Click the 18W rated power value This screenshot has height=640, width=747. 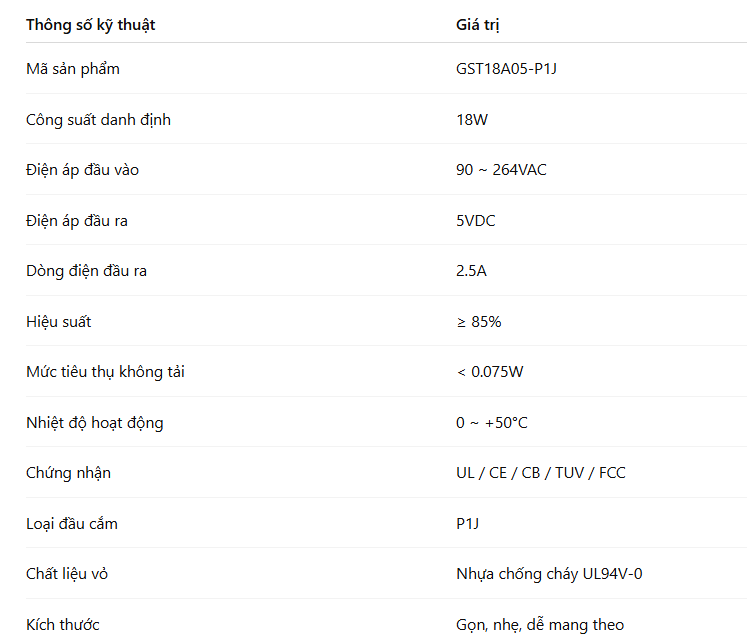coord(472,120)
